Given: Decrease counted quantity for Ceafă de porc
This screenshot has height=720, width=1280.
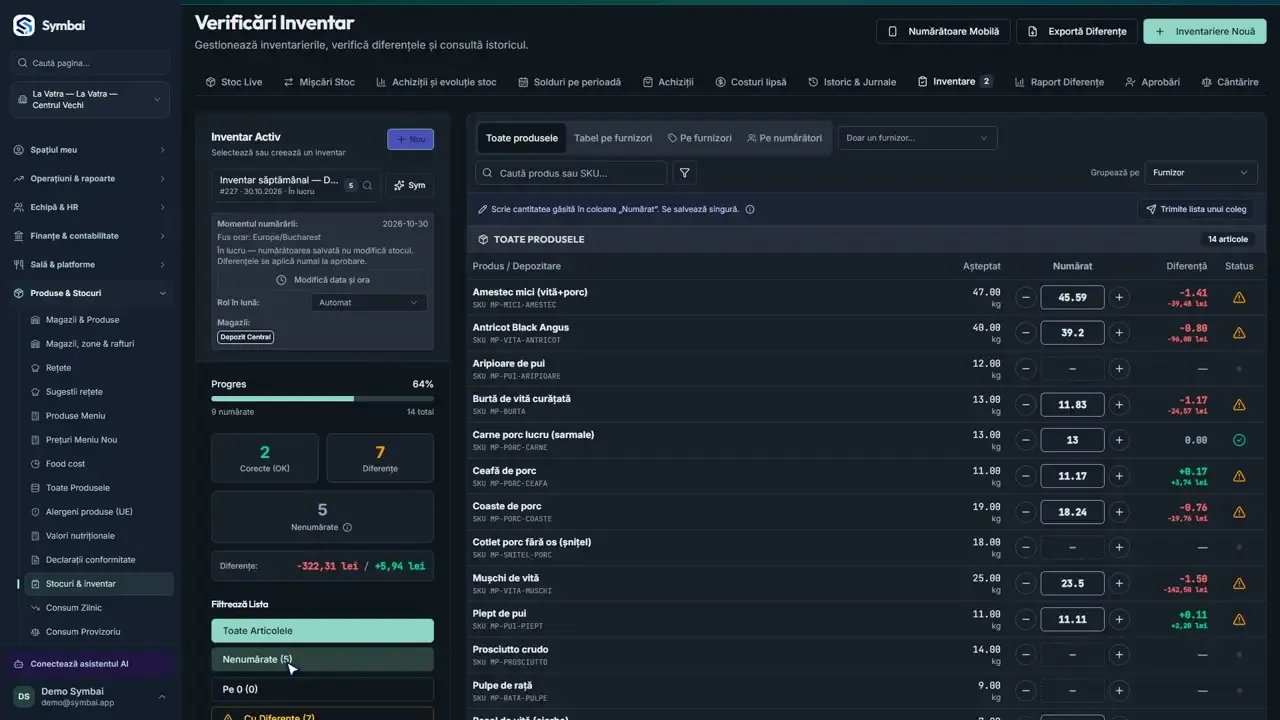Looking at the screenshot, I should 1025,476.
